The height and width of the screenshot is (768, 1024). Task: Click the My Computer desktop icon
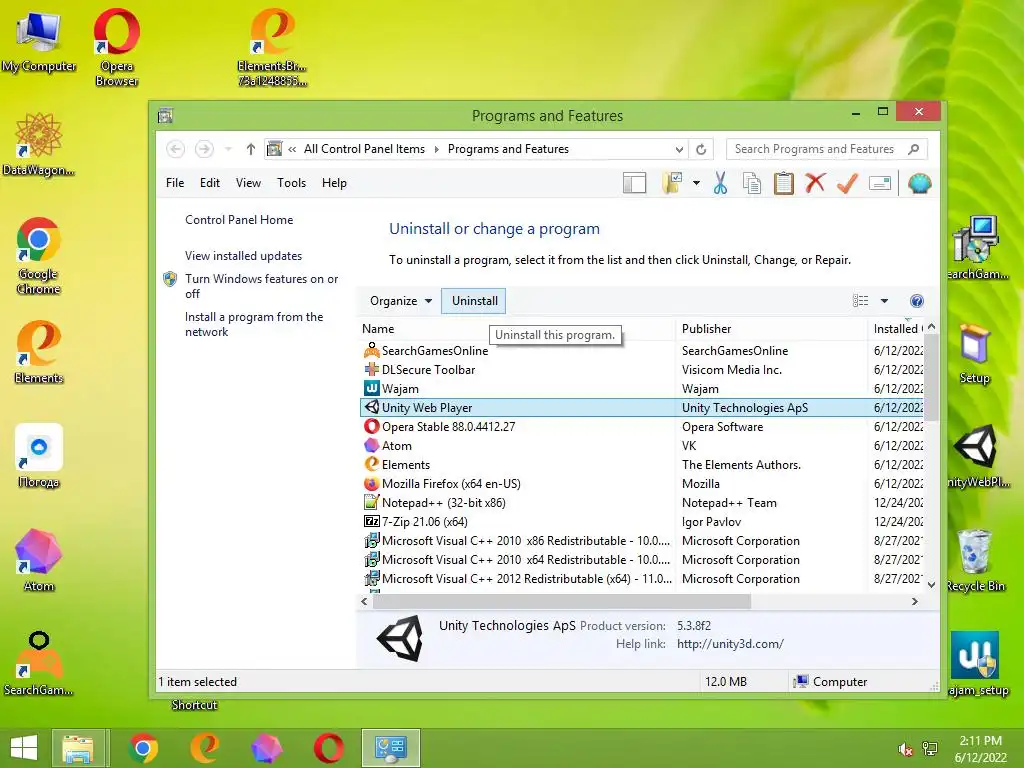click(38, 40)
